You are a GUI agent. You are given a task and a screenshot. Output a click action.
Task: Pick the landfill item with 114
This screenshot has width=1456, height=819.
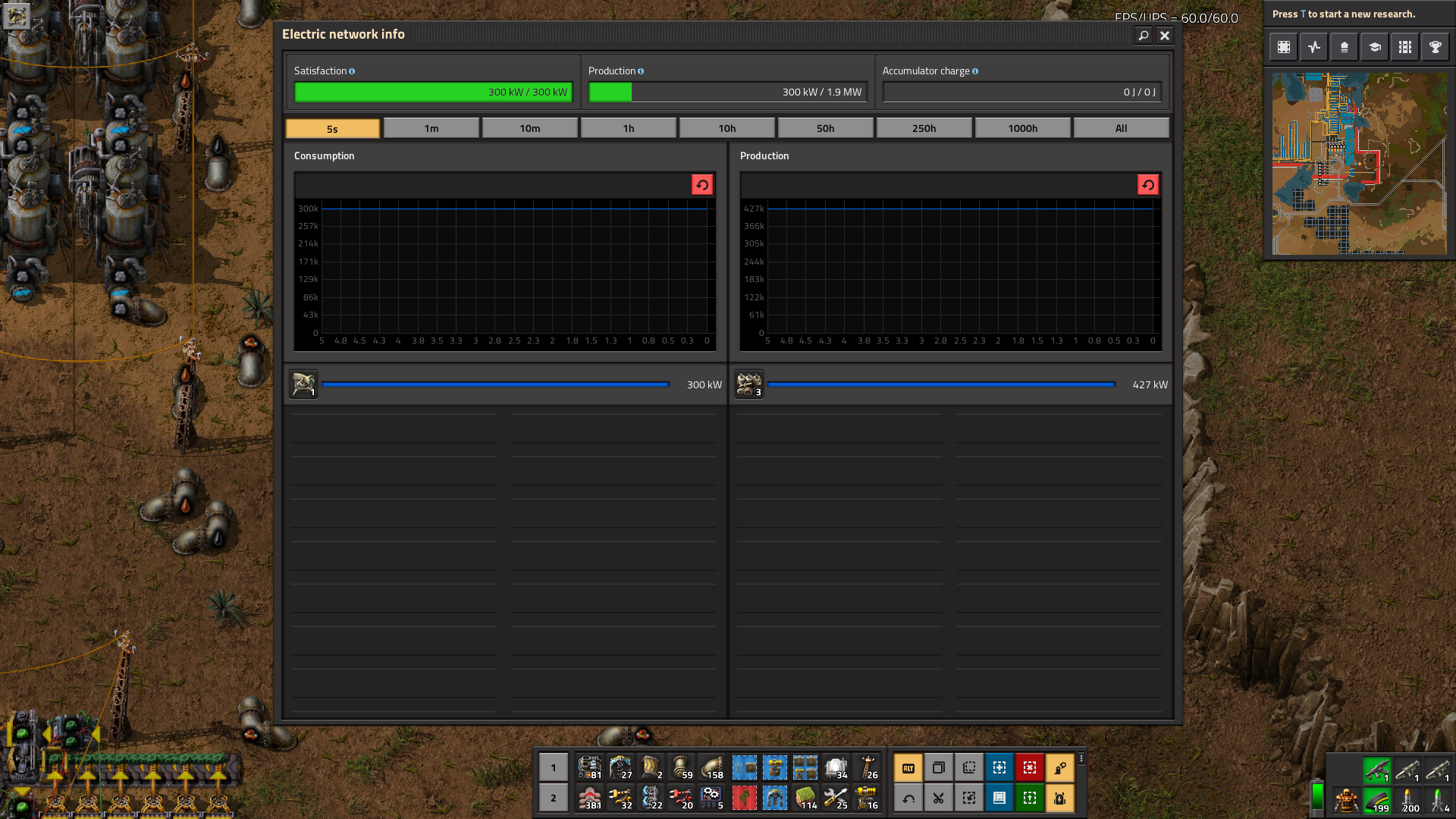pos(805,798)
